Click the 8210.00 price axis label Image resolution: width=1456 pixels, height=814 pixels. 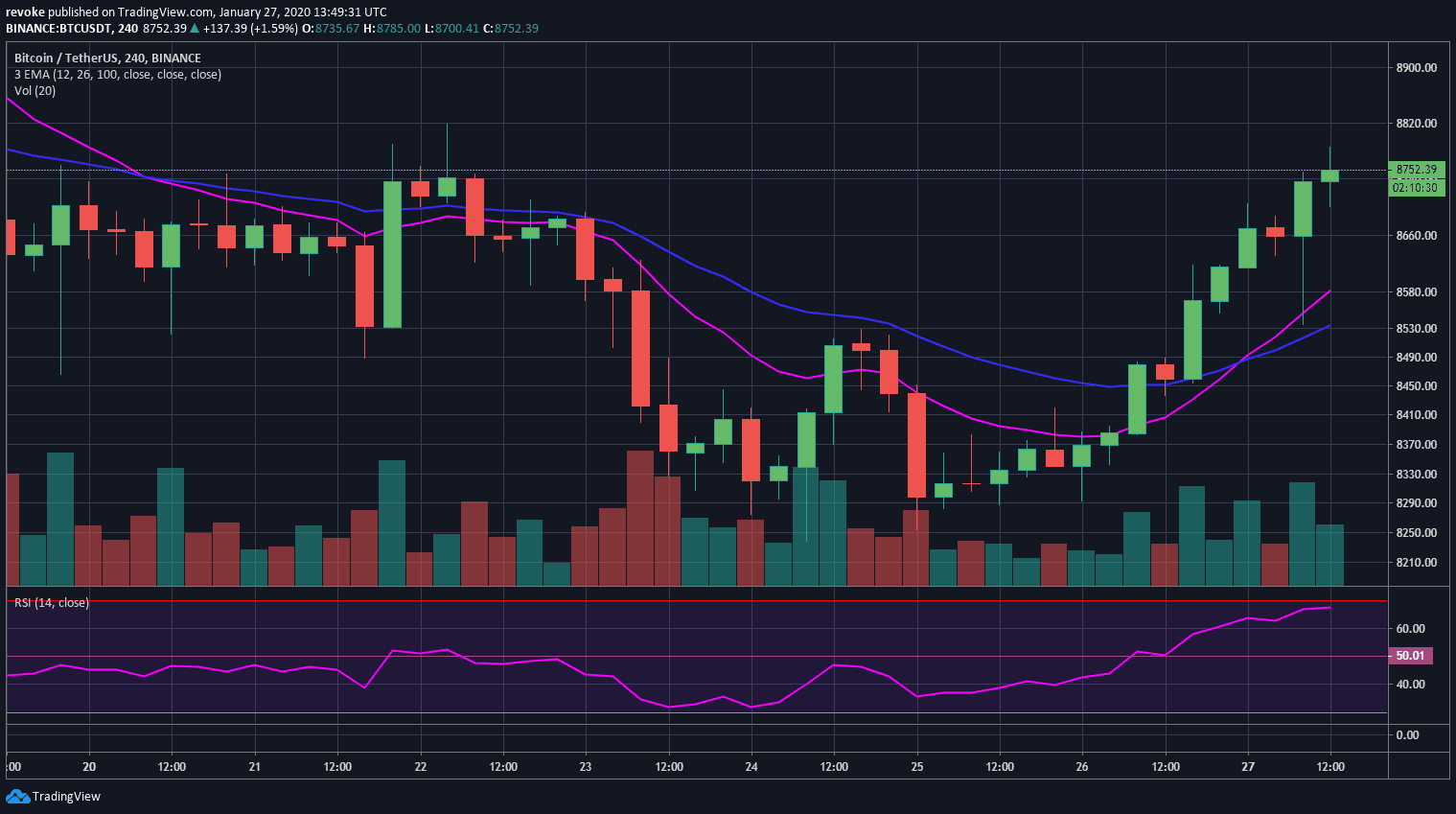1416,563
